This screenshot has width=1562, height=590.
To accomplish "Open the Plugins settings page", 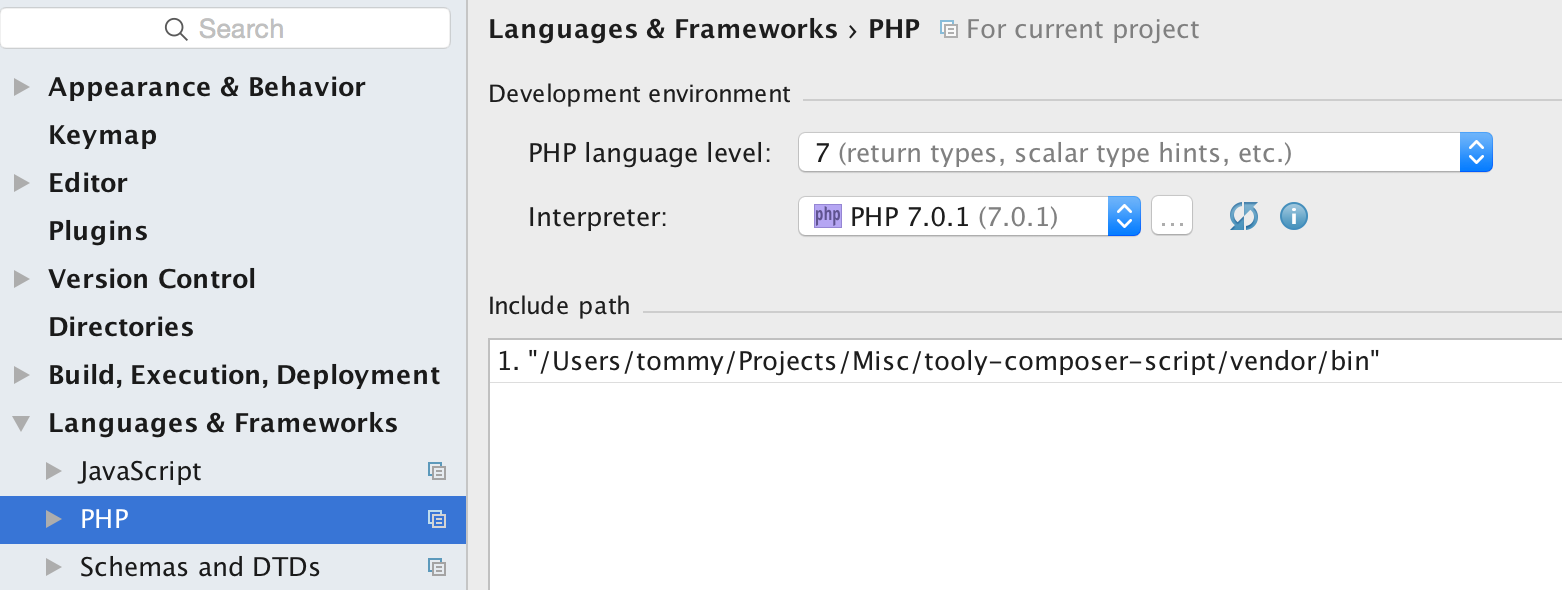I will (98, 231).
